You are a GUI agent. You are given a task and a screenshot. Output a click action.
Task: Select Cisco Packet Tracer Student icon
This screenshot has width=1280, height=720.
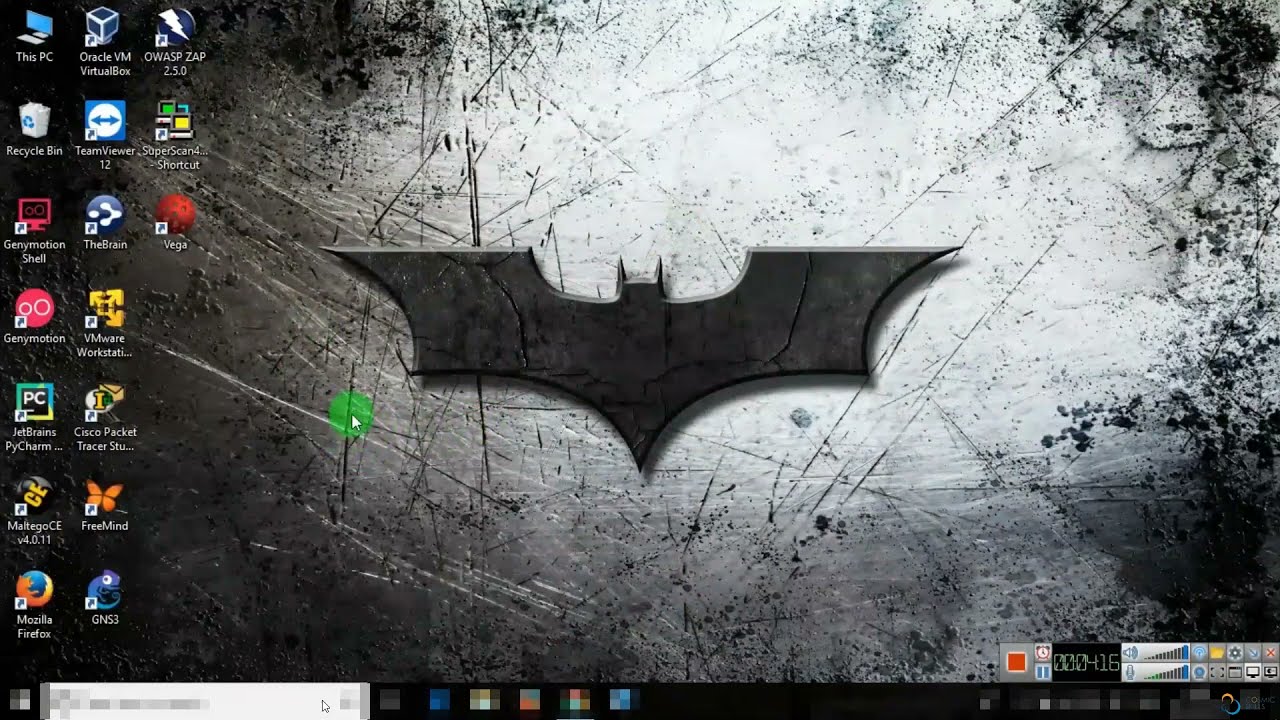[x=104, y=418]
